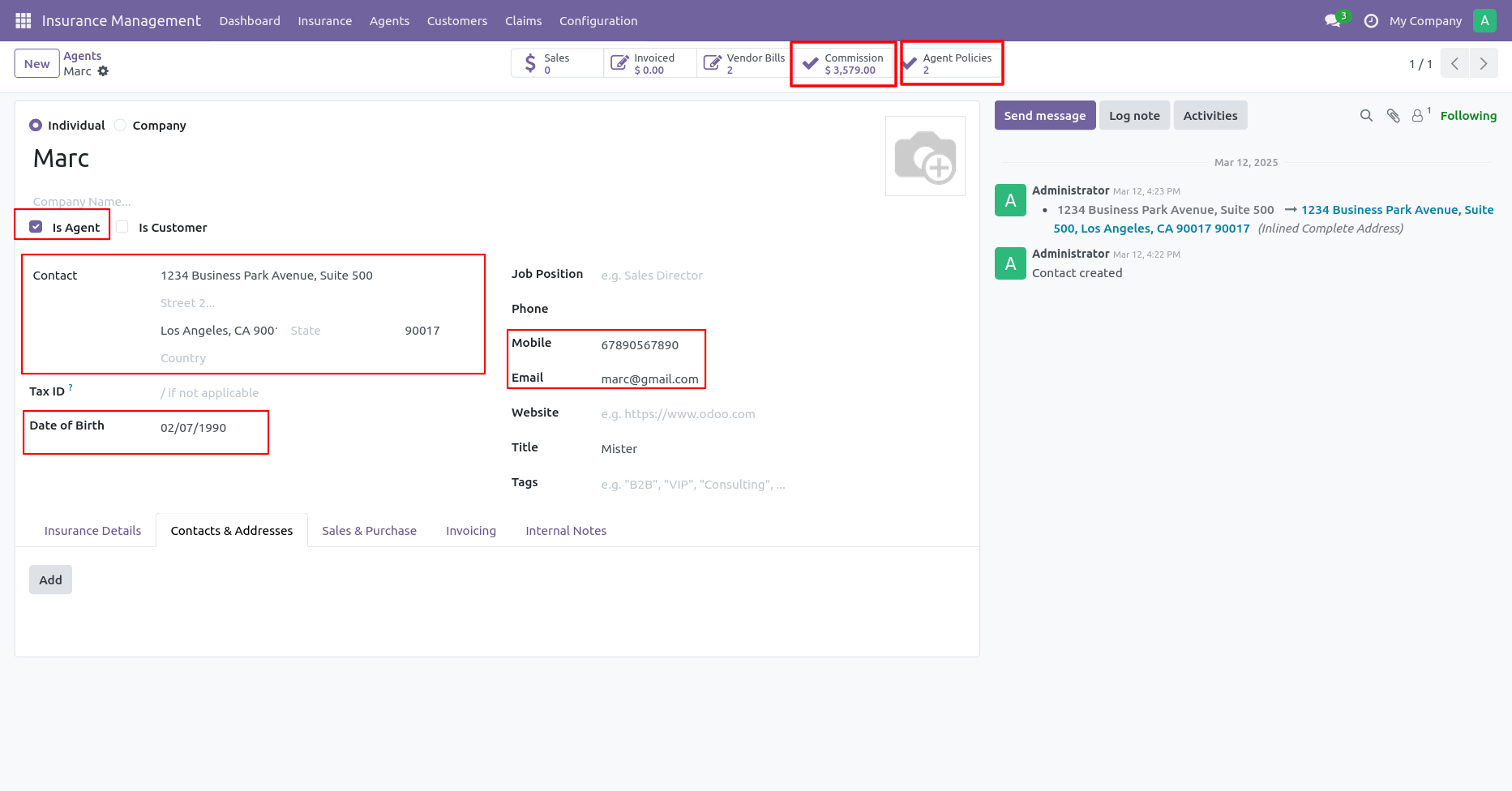1512x791 pixels.
Task: Click Insurance Management app title
Action: coord(122,20)
